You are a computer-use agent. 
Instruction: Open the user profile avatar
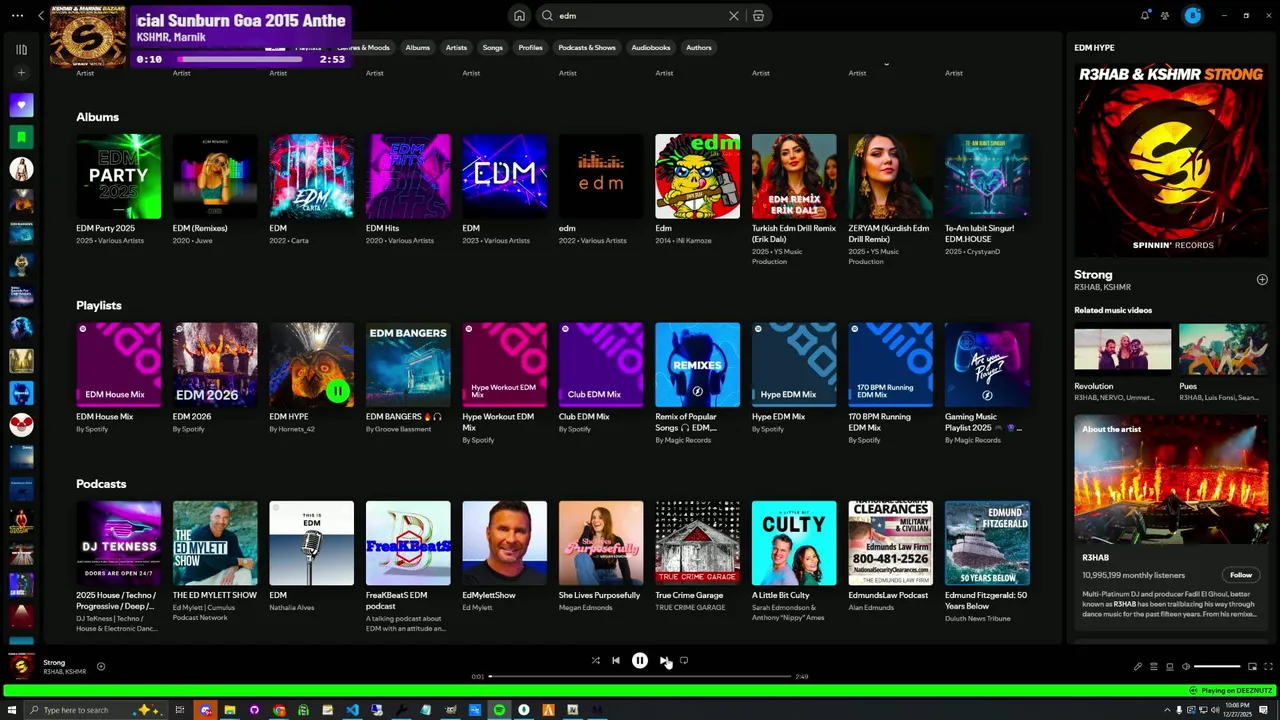click(x=1192, y=15)
